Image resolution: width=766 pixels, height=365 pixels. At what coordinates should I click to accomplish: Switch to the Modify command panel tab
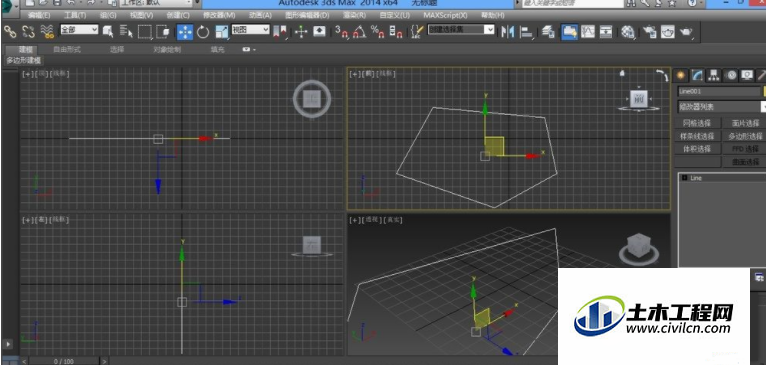point(697,75)
